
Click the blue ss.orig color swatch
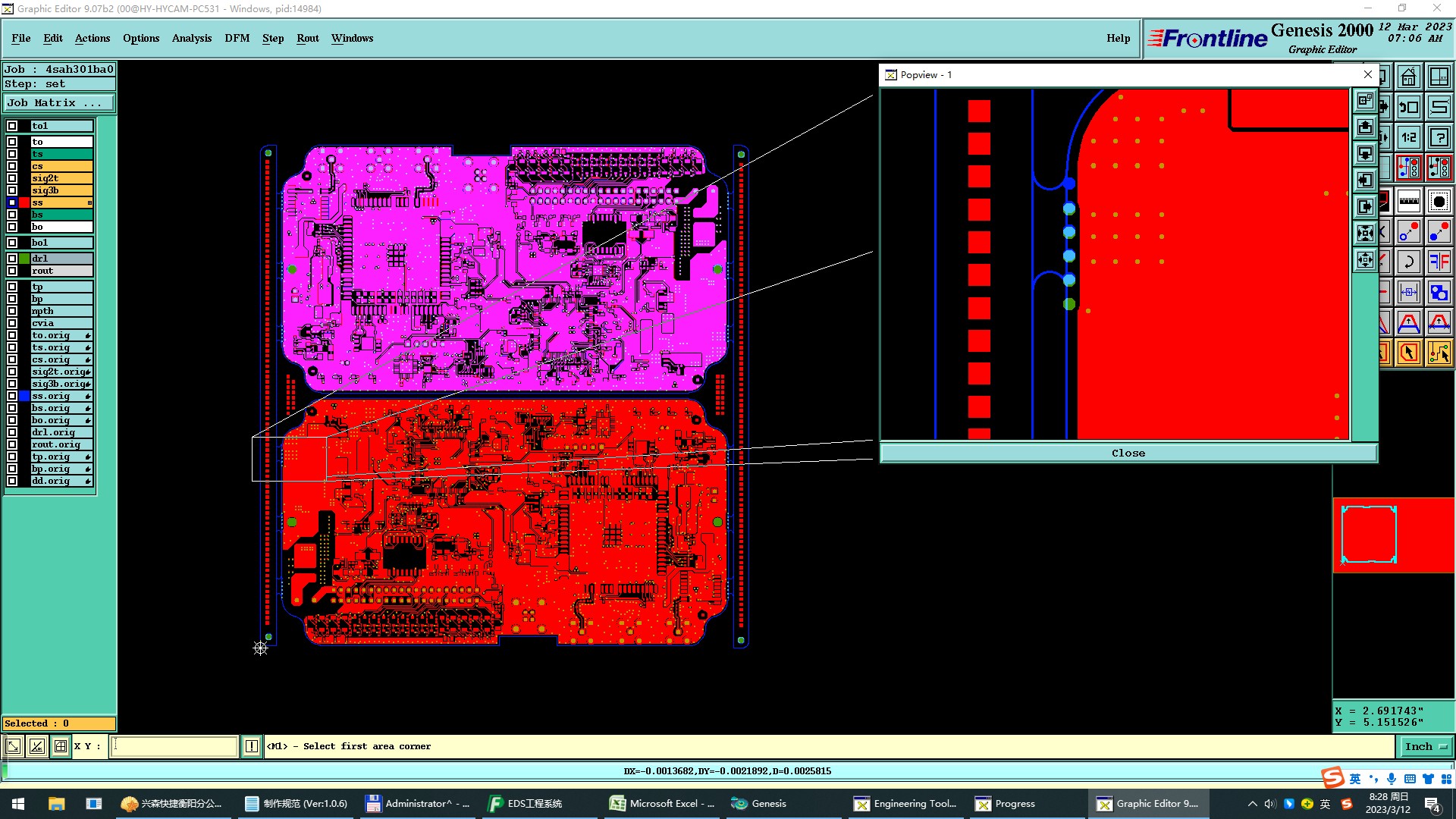pyautogui.click(x=24, y=396)
